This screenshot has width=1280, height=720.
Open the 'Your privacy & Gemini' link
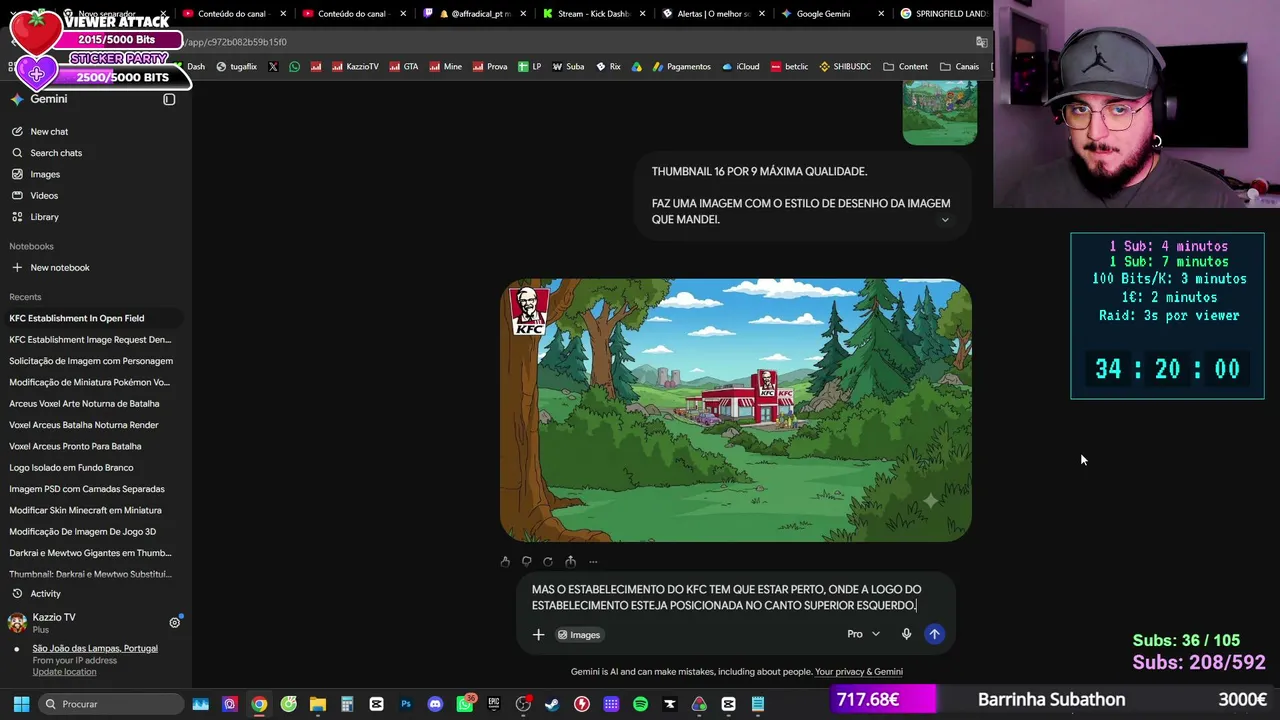click(x=859, y=672)
